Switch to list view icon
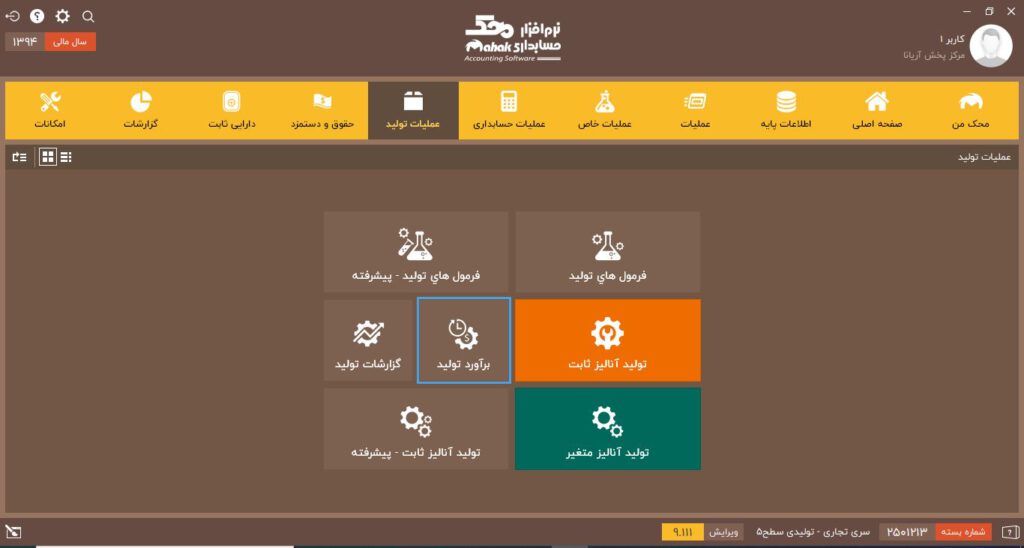Image resolution: width=1024 pixels, height=548 pixels. (x=66, y=157)
